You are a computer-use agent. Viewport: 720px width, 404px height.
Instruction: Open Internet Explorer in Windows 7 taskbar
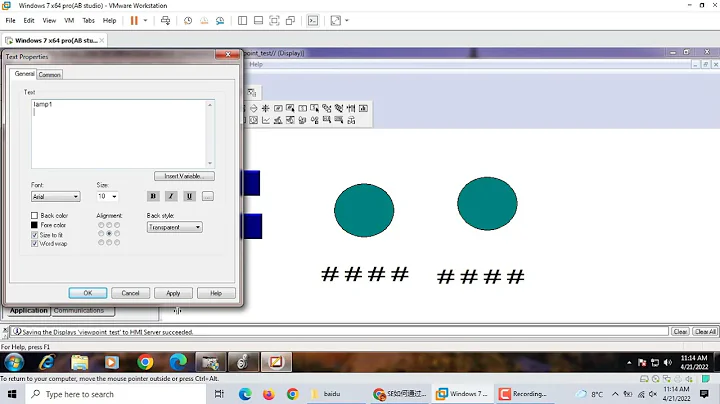point(47,363)
